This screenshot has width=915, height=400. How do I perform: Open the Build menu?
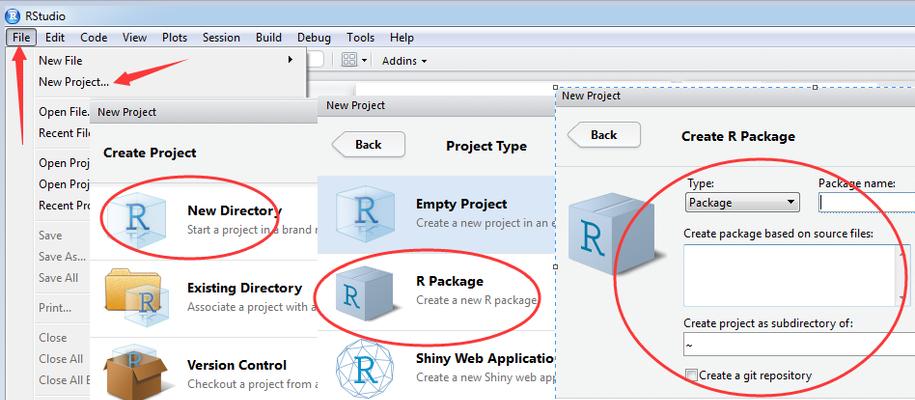(x=268, y=37)
